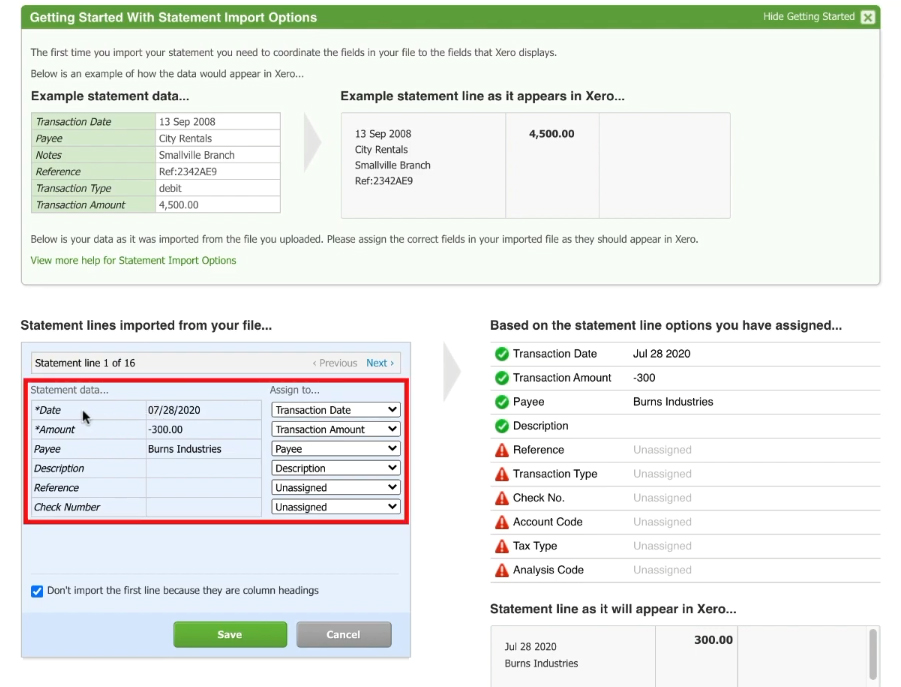This screenshot has width=901, height=687.
Task: Click green check icon beside Transaction Amount
Action: (x=502, y=378)
